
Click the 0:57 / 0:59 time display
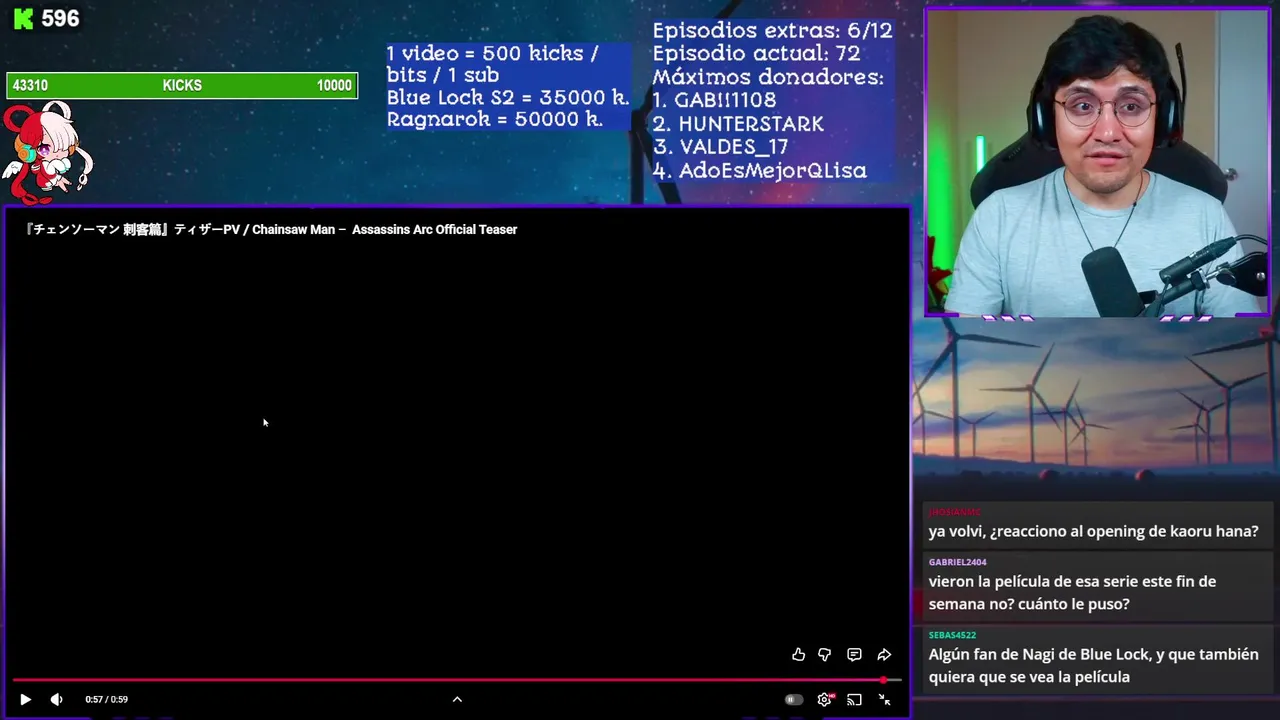coord(106,700)
